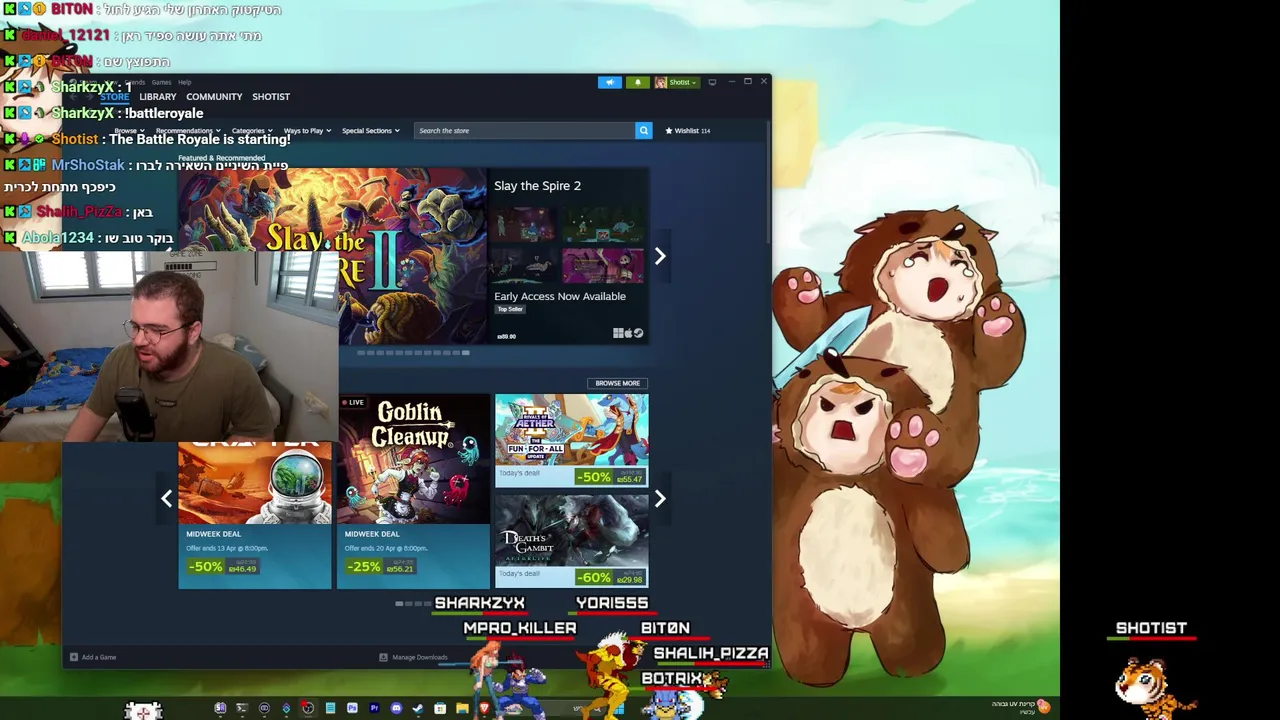The width and height of the screenshot is (1280, 720).
Task: Open Photoshop from the taskbar
Action: pyautogui.click(x=352, y=708)
